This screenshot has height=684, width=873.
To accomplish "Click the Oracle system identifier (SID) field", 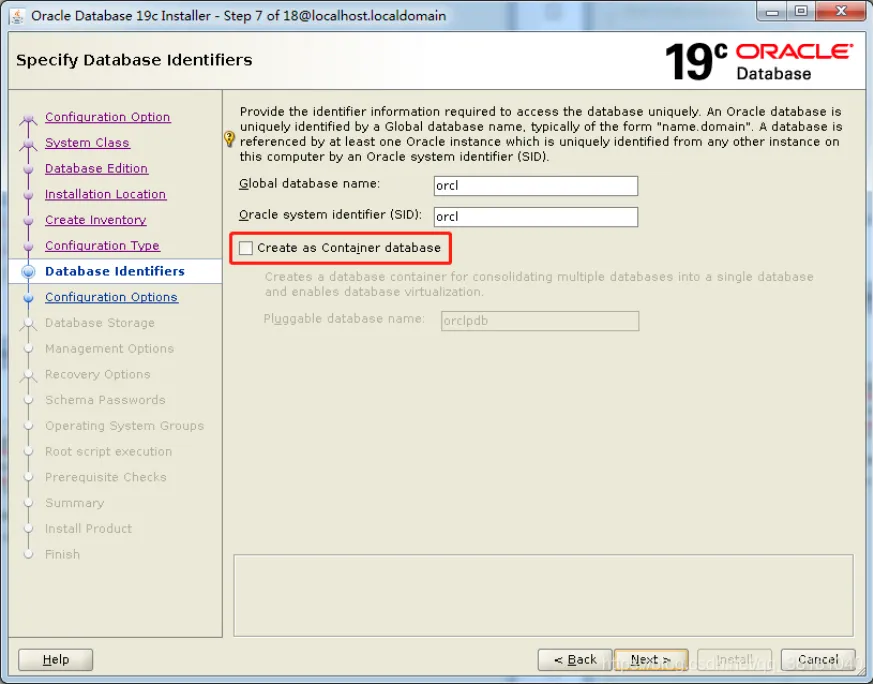I will pos(536,217).
